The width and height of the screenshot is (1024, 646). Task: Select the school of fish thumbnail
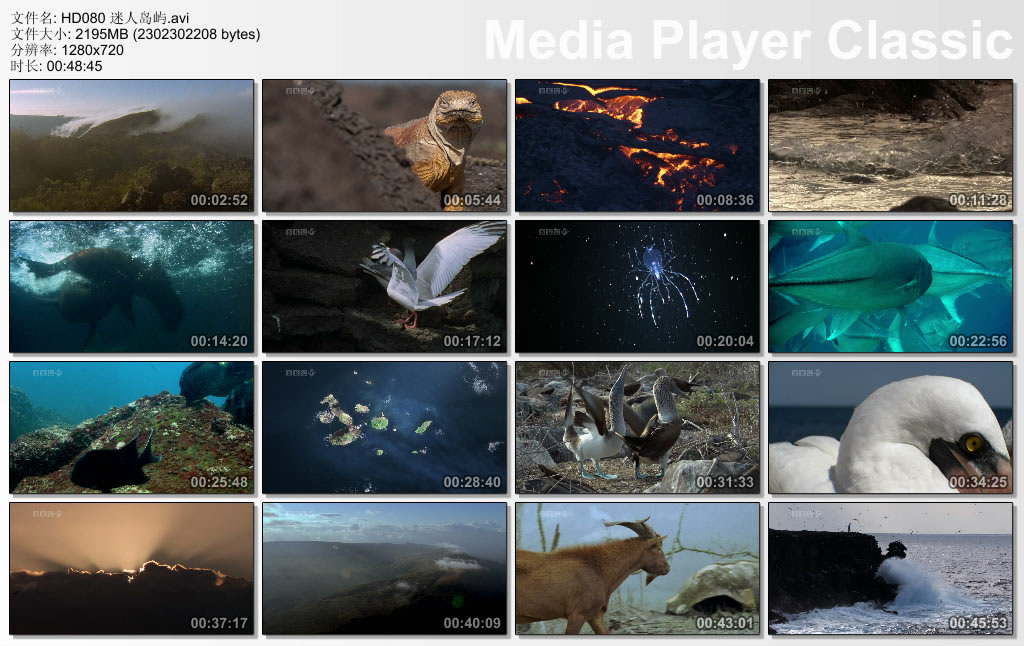(x=890, y=287)
